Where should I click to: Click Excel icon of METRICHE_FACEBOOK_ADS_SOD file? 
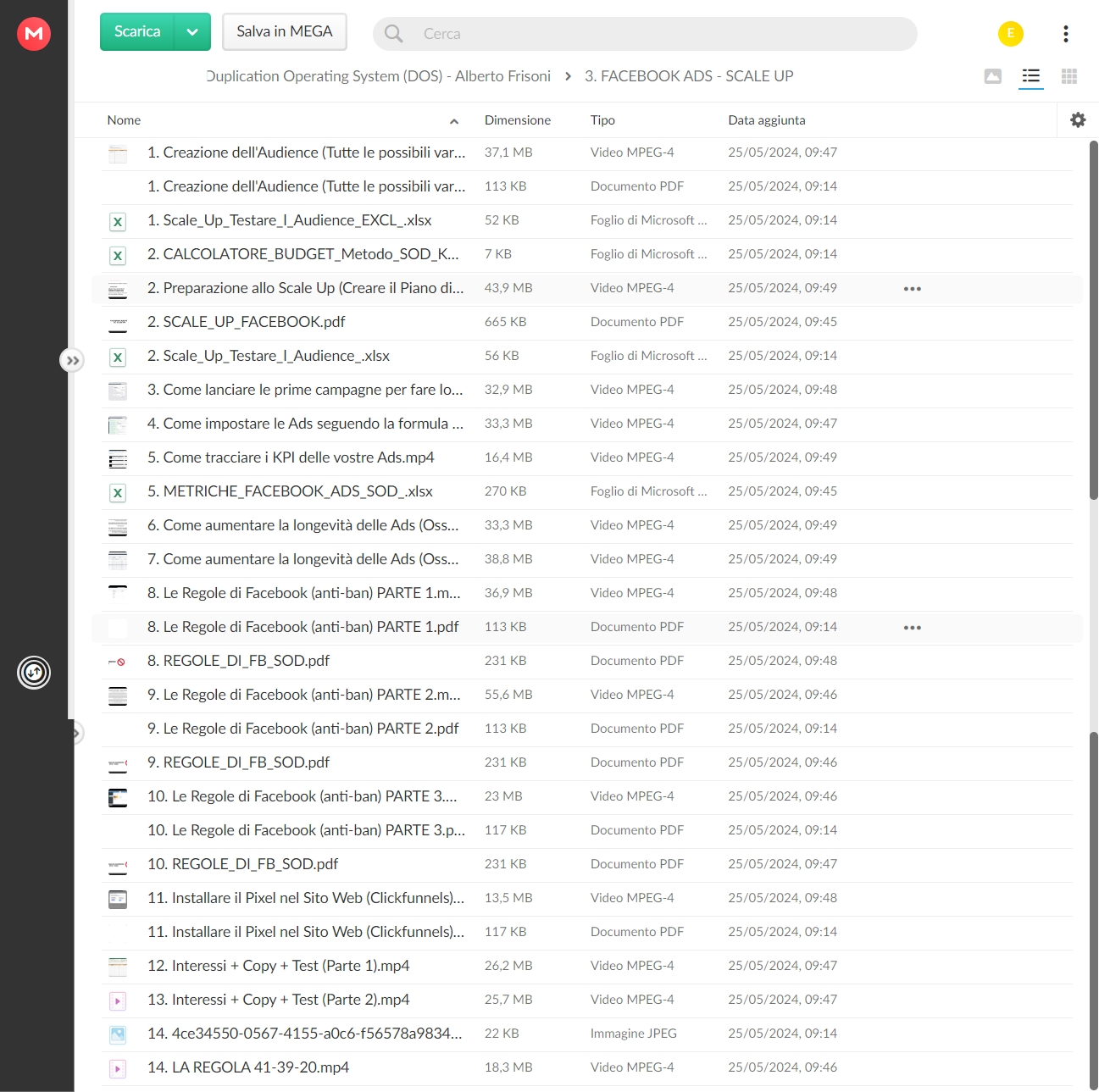point(118,492)
